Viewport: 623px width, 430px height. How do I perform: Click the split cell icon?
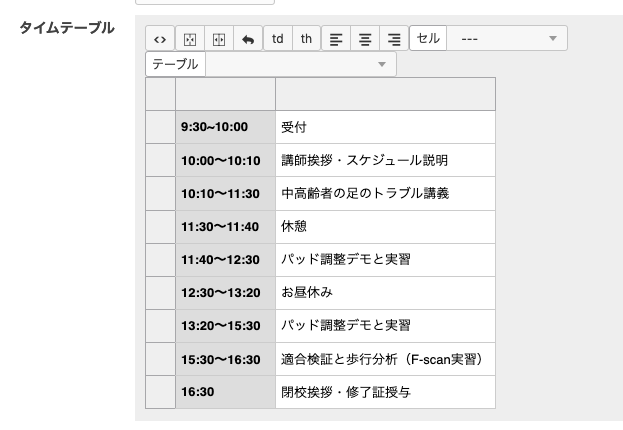(218, 39)
